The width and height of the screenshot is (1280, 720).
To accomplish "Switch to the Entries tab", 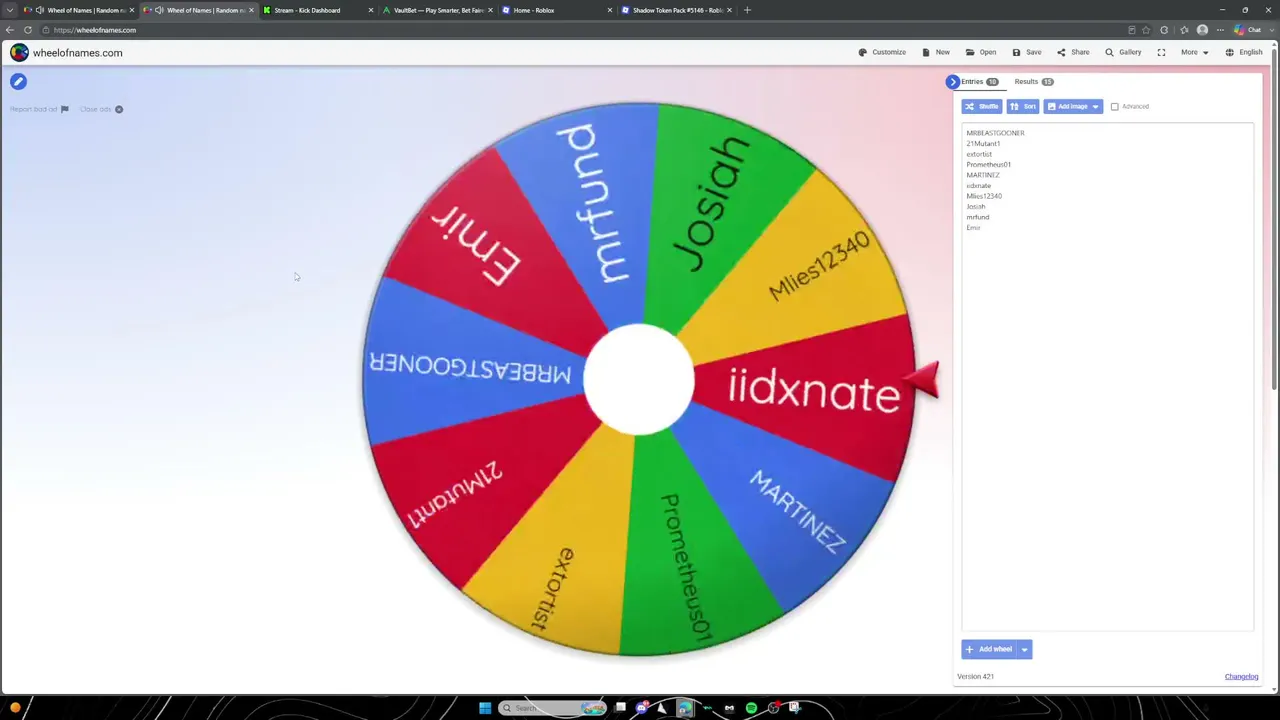I will tap(979, 82).
